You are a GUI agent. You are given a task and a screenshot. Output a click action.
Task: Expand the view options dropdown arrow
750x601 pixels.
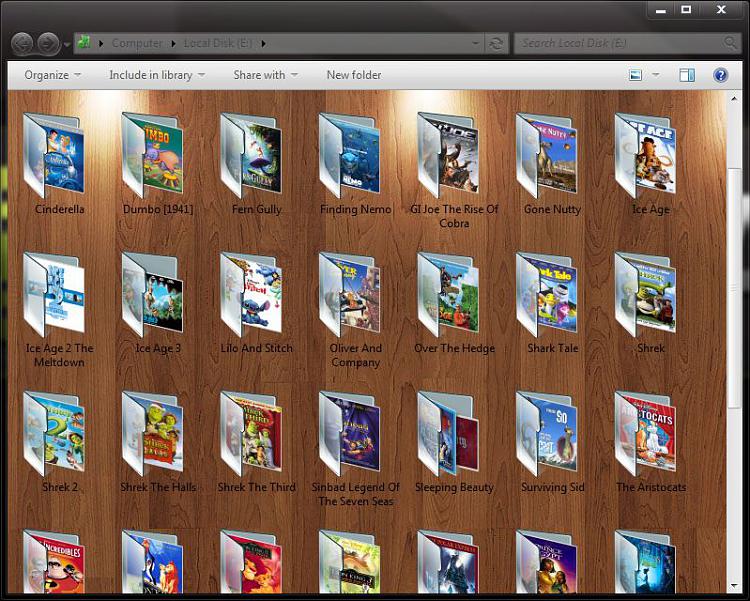[x=656, y=75]
